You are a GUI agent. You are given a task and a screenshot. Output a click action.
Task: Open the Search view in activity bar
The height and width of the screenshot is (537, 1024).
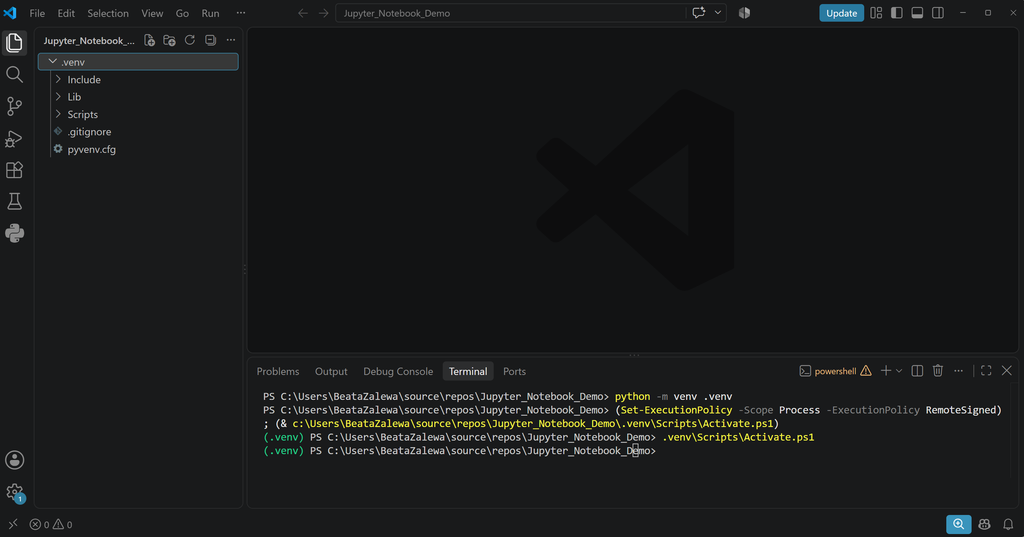coord(14,74)
